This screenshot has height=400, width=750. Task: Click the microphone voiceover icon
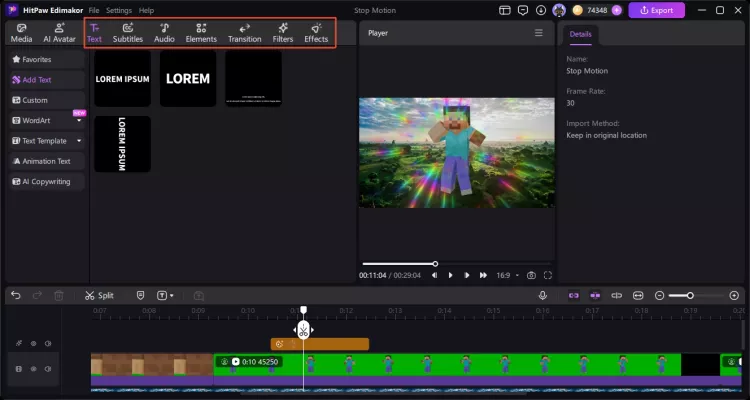[542, 296]
